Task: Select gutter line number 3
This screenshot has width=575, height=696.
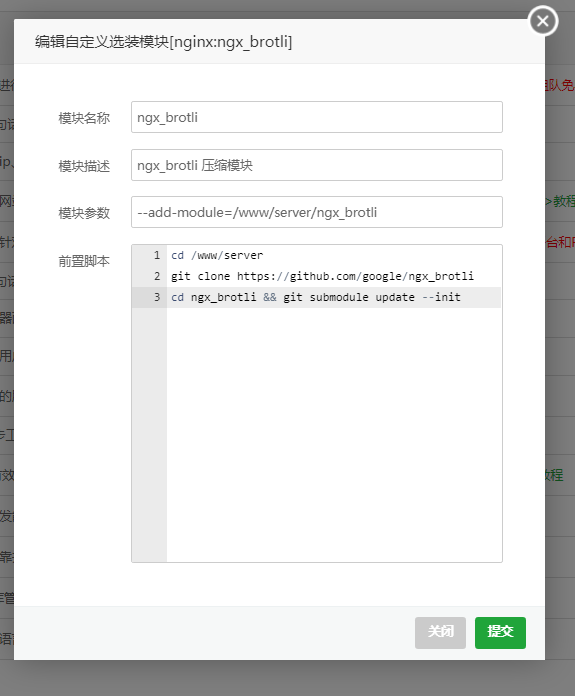Action: coord(157,297)
